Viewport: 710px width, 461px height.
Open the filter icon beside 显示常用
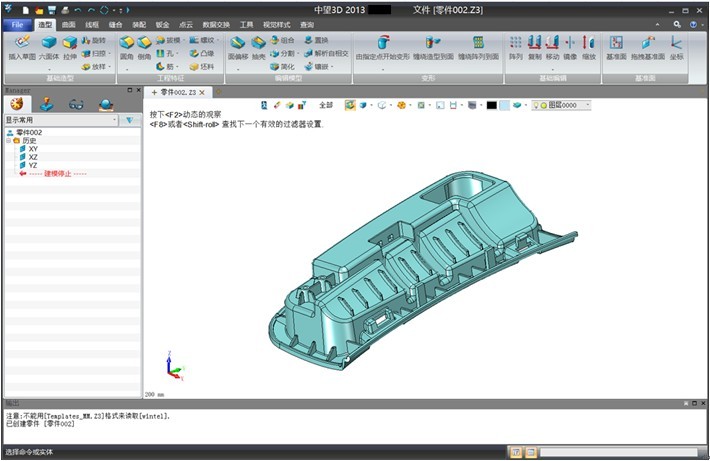[131, 120]
